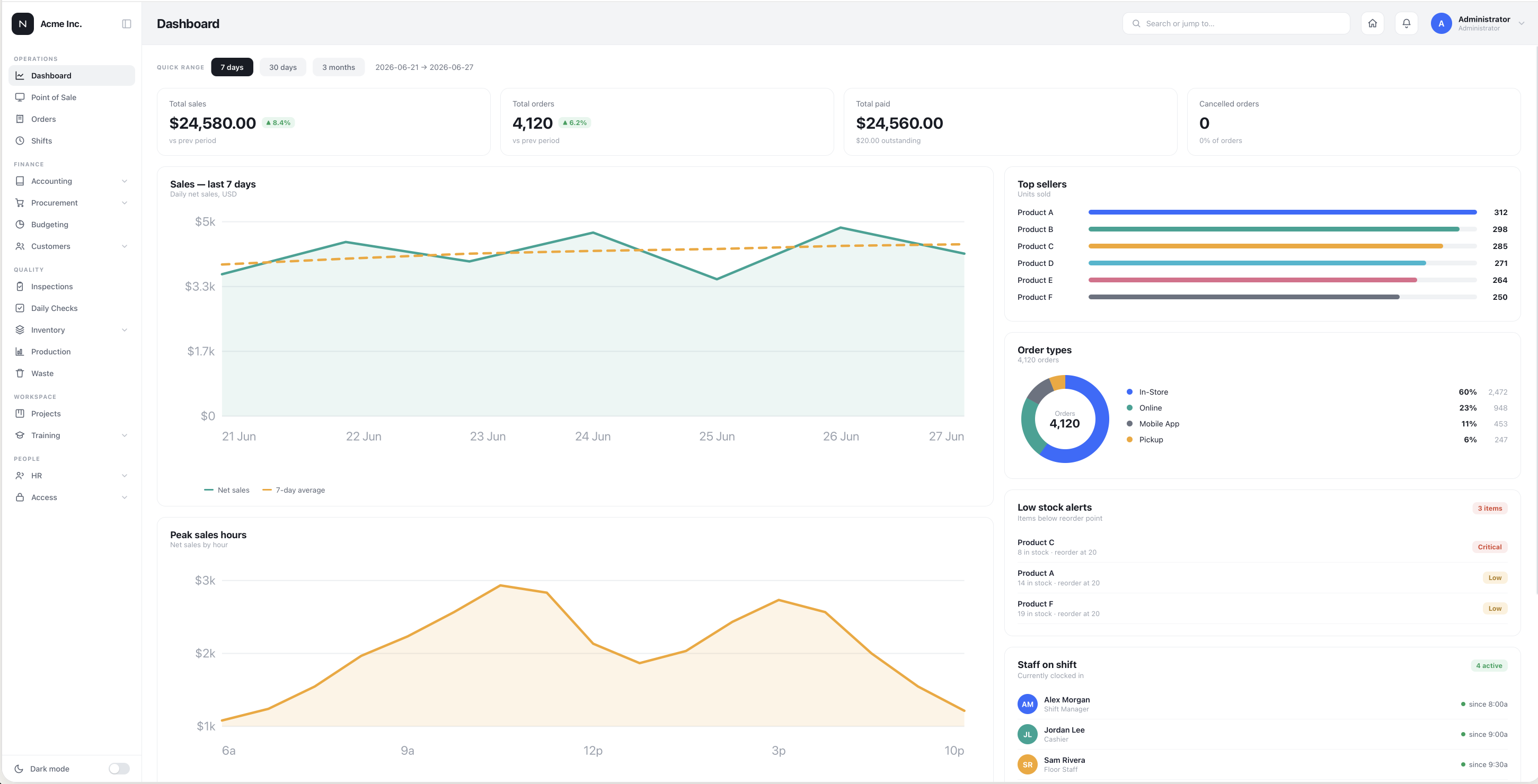Click the Shifts clock icon

pyautogui.click(x=20, y=141)
